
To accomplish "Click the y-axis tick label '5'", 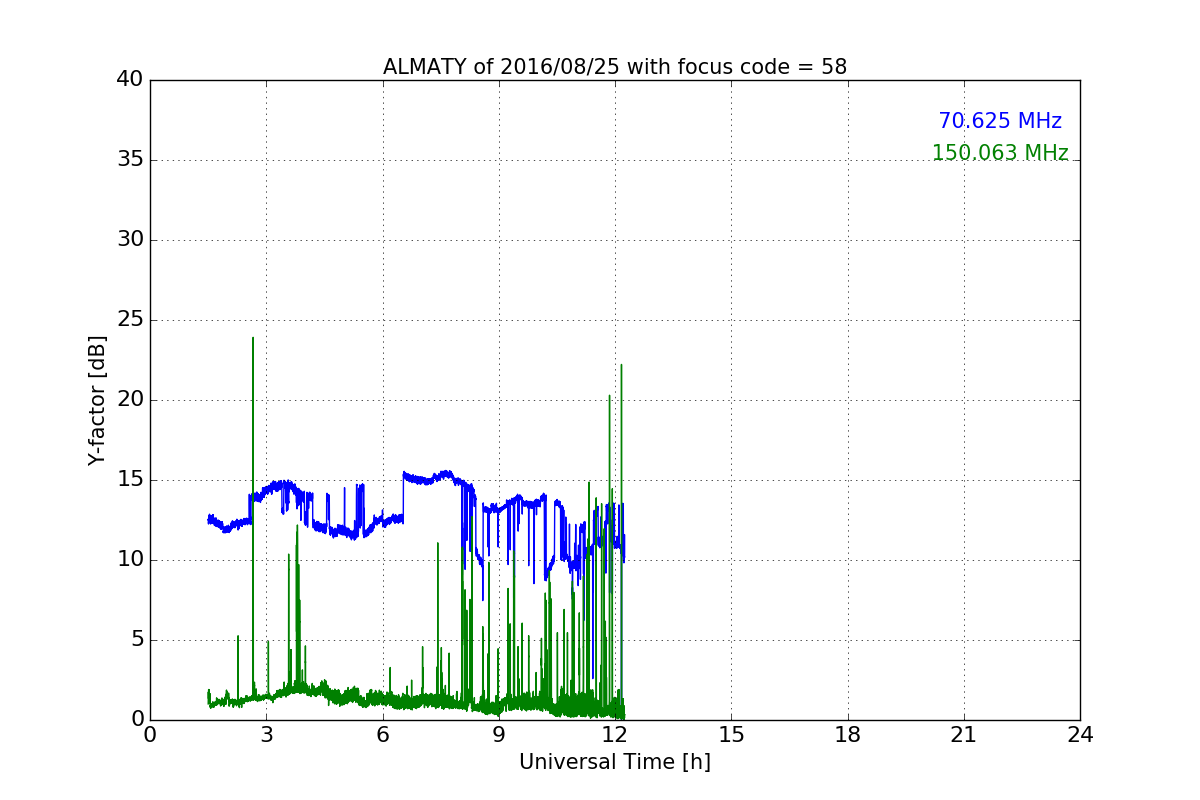I will coord(137,640).
